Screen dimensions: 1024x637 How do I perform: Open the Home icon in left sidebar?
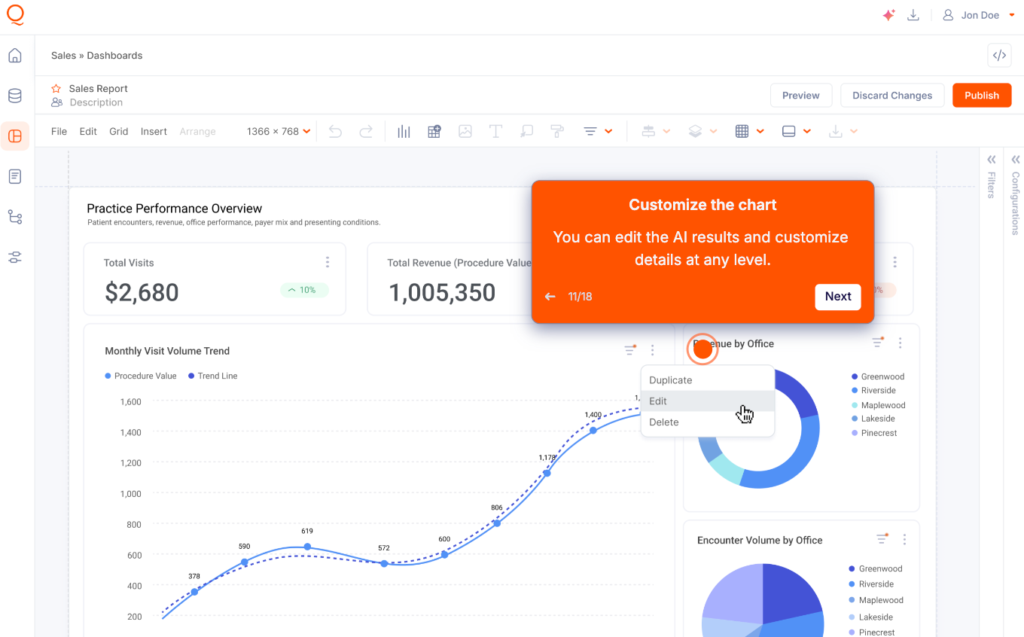[x=15, y=55]
